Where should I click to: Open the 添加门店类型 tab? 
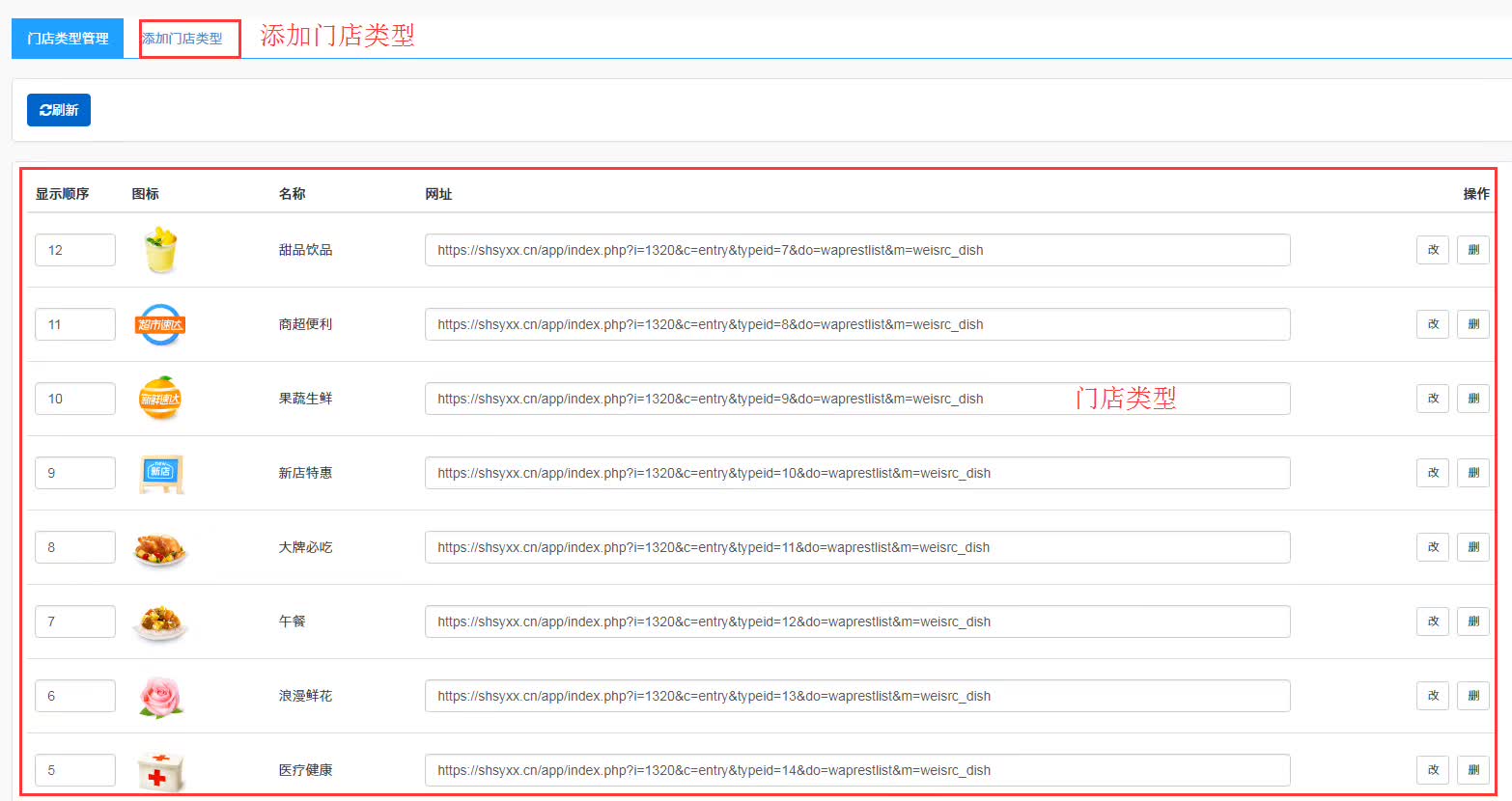click(x=182, y=39)
